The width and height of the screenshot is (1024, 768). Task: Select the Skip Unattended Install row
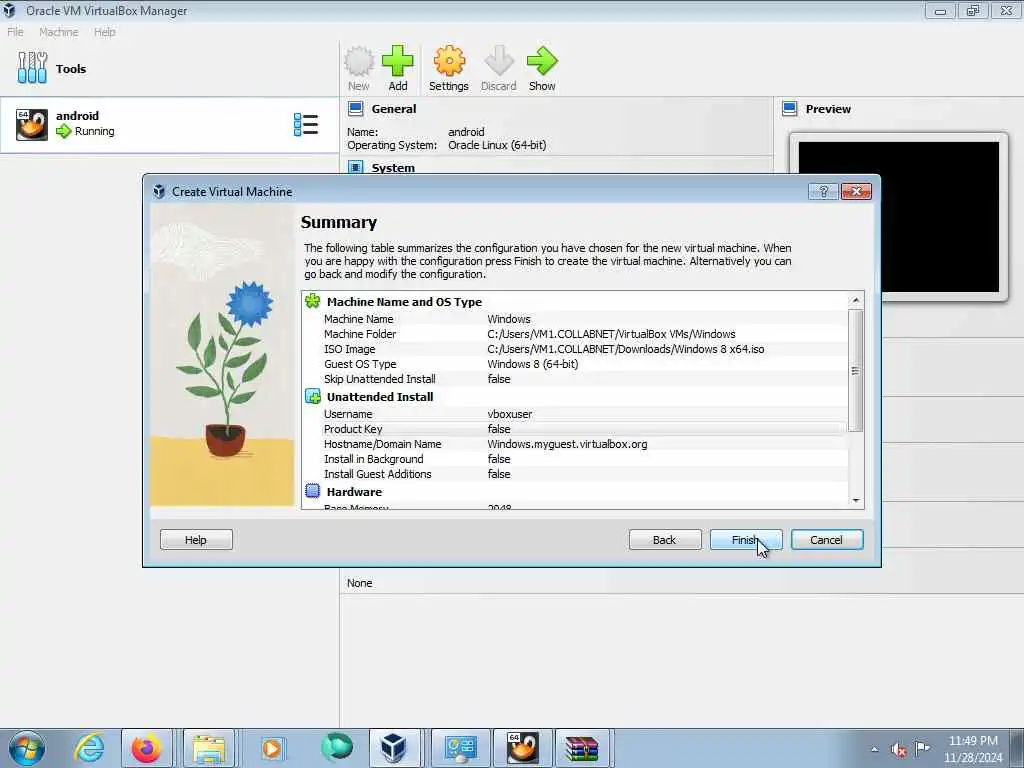[x=575, y=379]
